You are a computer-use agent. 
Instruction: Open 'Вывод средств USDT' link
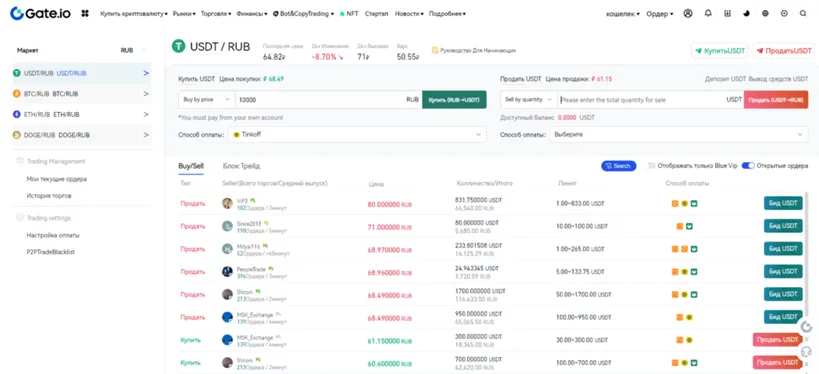(778, 79)
